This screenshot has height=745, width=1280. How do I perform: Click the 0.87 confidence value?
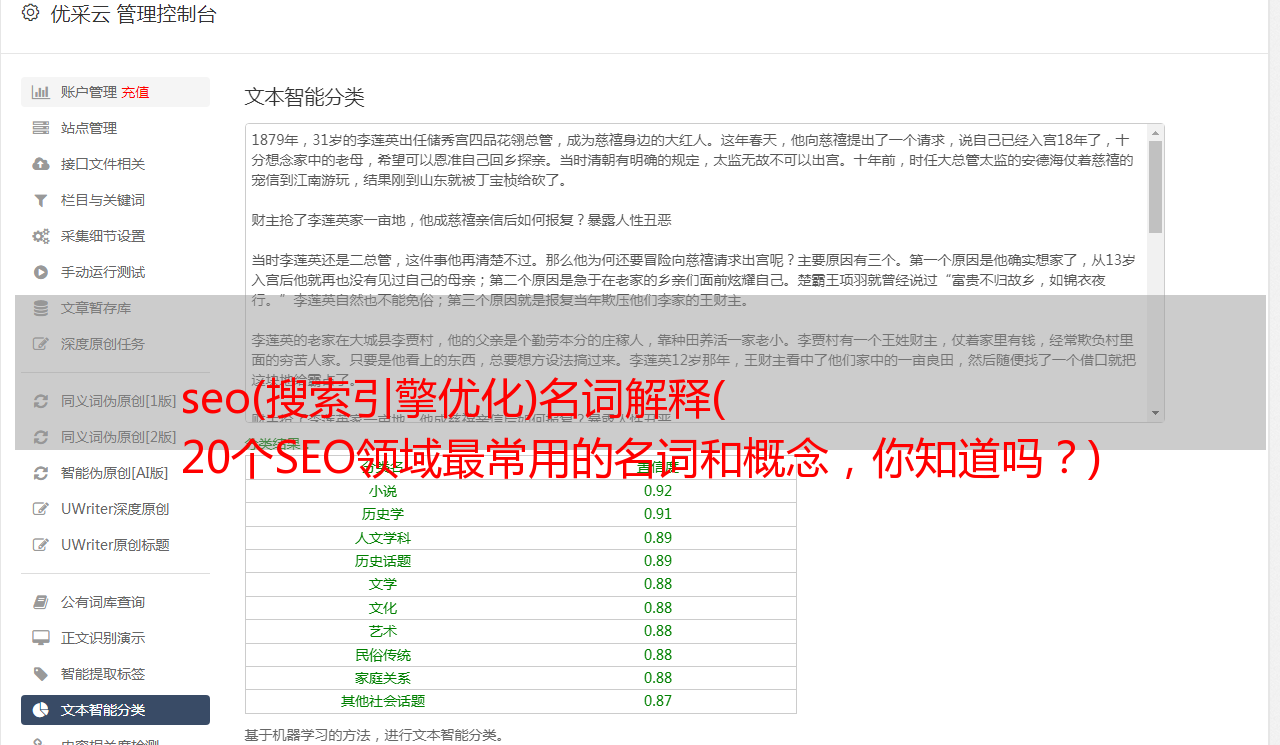pos(658,701)
